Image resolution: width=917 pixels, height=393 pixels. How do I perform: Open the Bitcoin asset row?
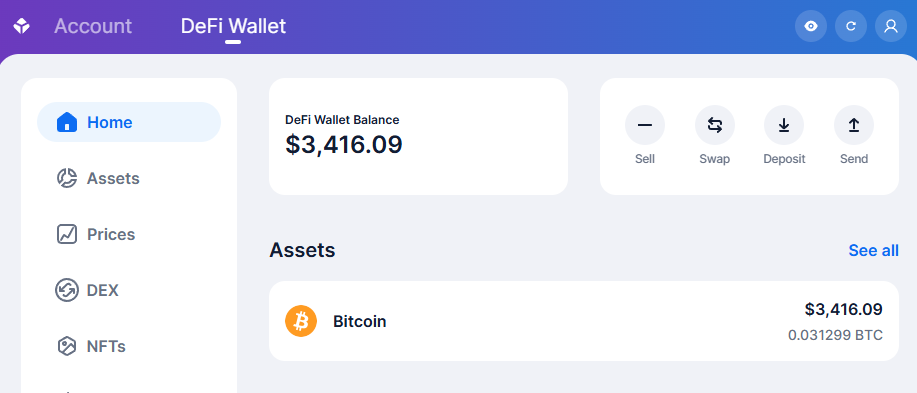(x=584, y=321)
